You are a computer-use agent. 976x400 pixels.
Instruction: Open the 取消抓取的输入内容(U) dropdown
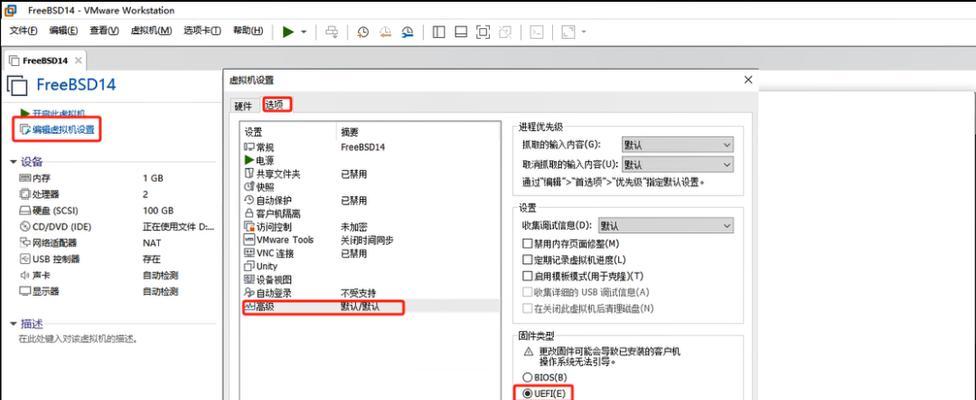tap(677, 165)
